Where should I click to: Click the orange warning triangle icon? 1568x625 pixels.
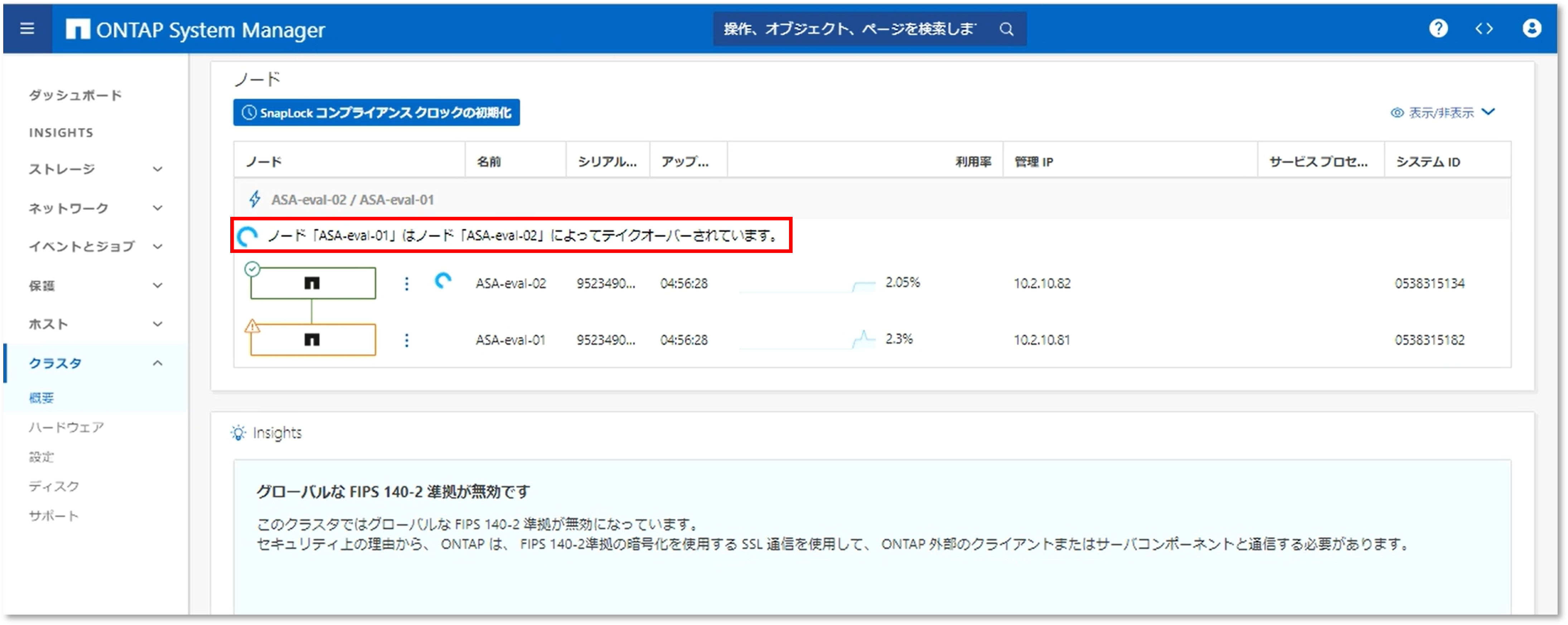tap(252, 326)
